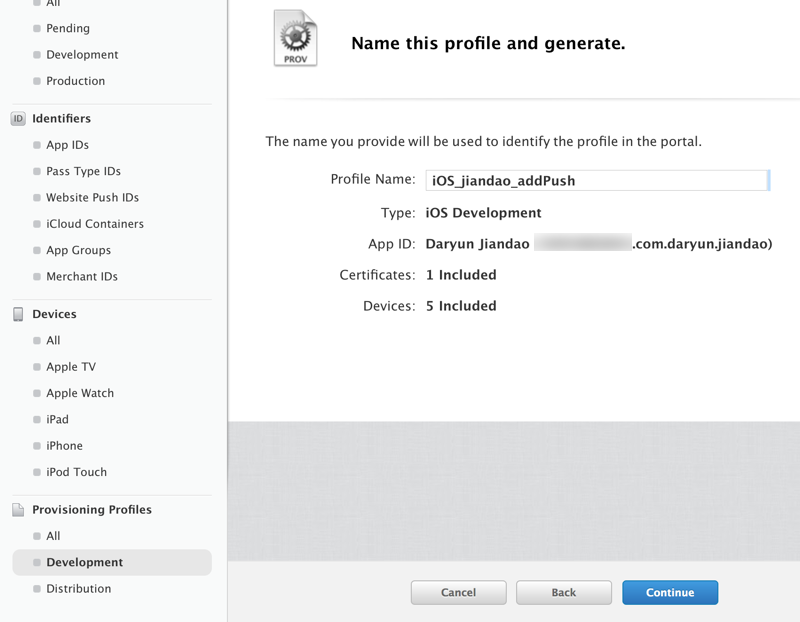Show Apple TV devices
Image resolution: width=800 pixels, height=622 pixels.
[x=71, y=367]
